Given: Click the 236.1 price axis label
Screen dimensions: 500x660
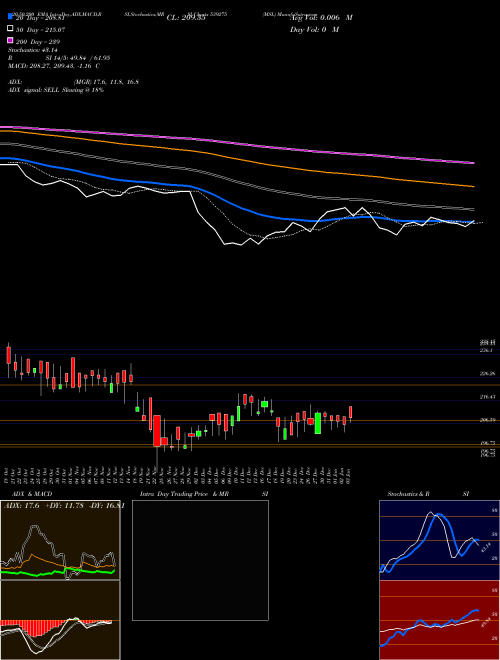Looking at the screenshot, I should pos(488,350).
